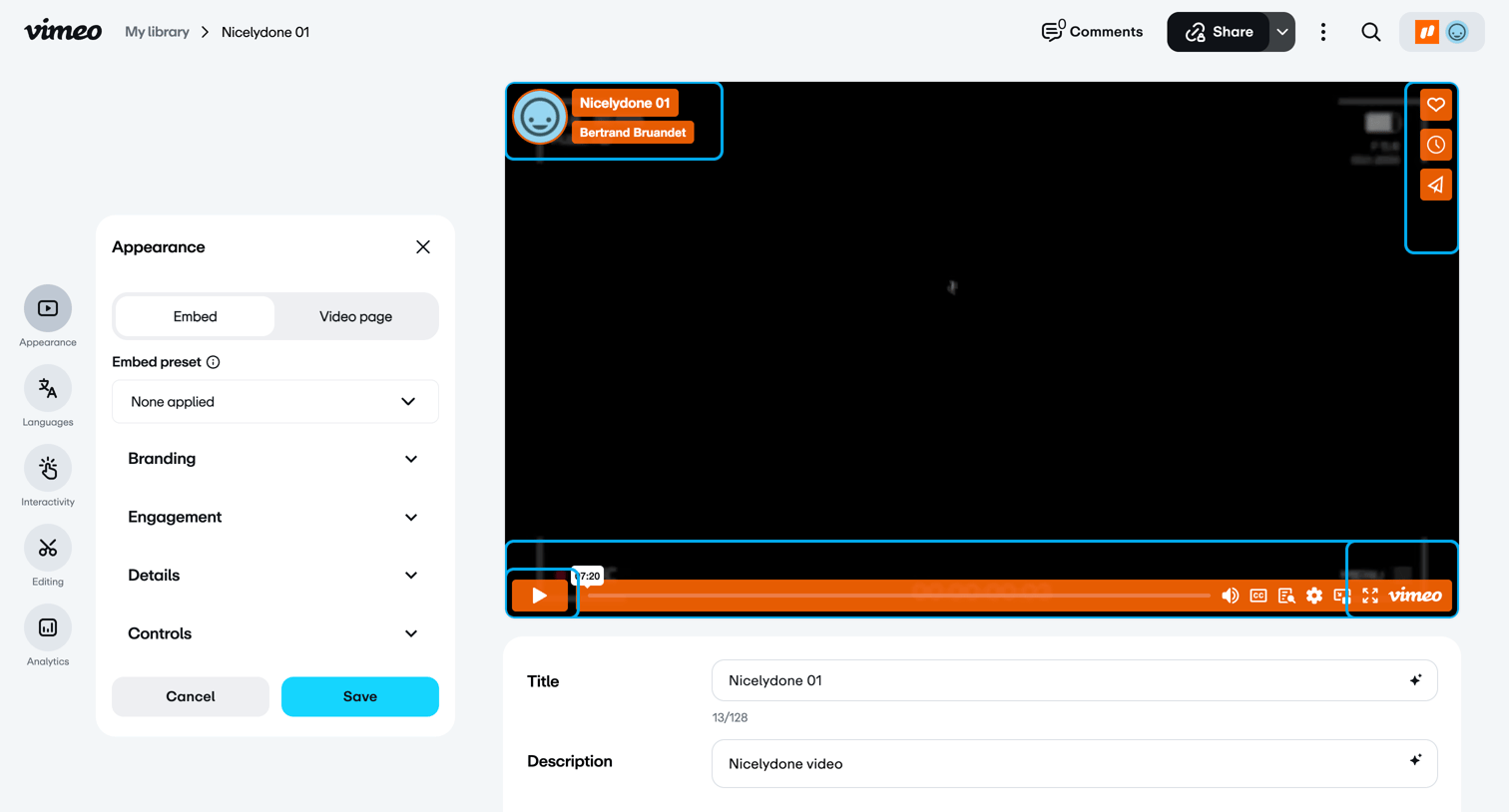Seek along the player progress bar

898,596
